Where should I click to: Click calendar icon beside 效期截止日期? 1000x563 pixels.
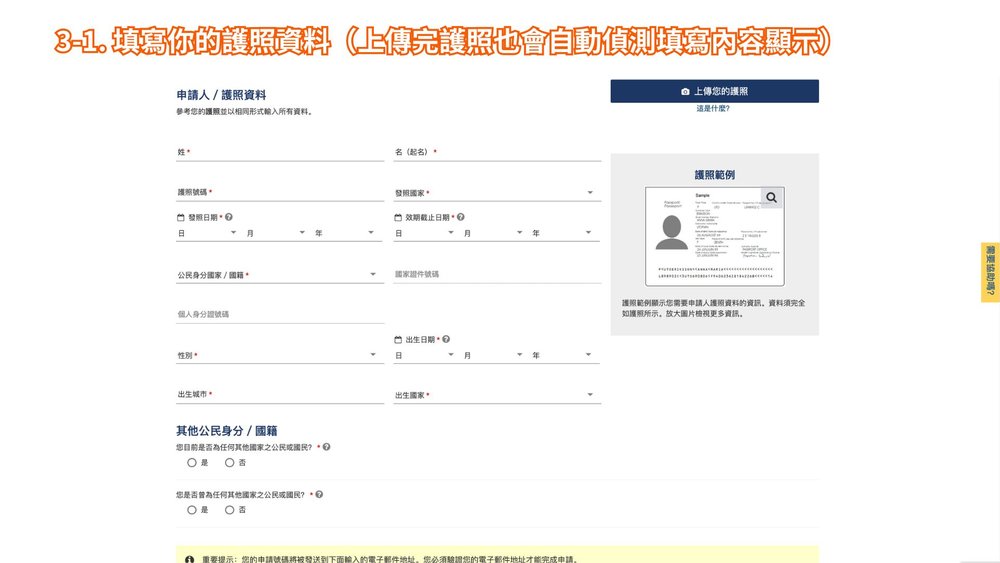[398, 217]
